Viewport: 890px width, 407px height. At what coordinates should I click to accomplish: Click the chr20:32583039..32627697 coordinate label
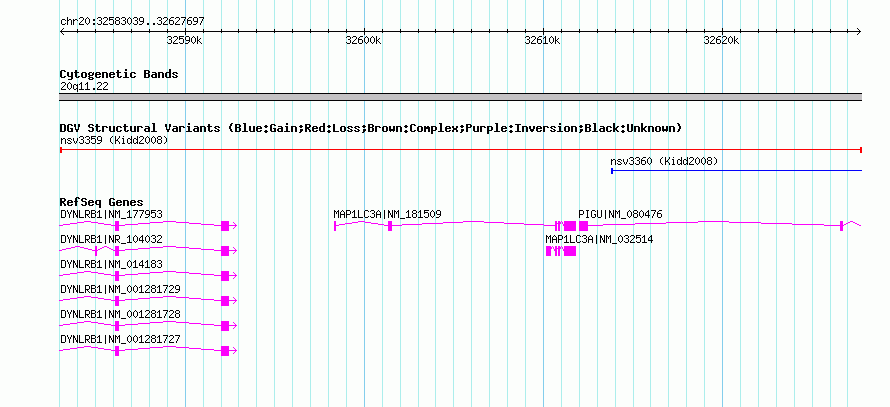tap(132, 22)
